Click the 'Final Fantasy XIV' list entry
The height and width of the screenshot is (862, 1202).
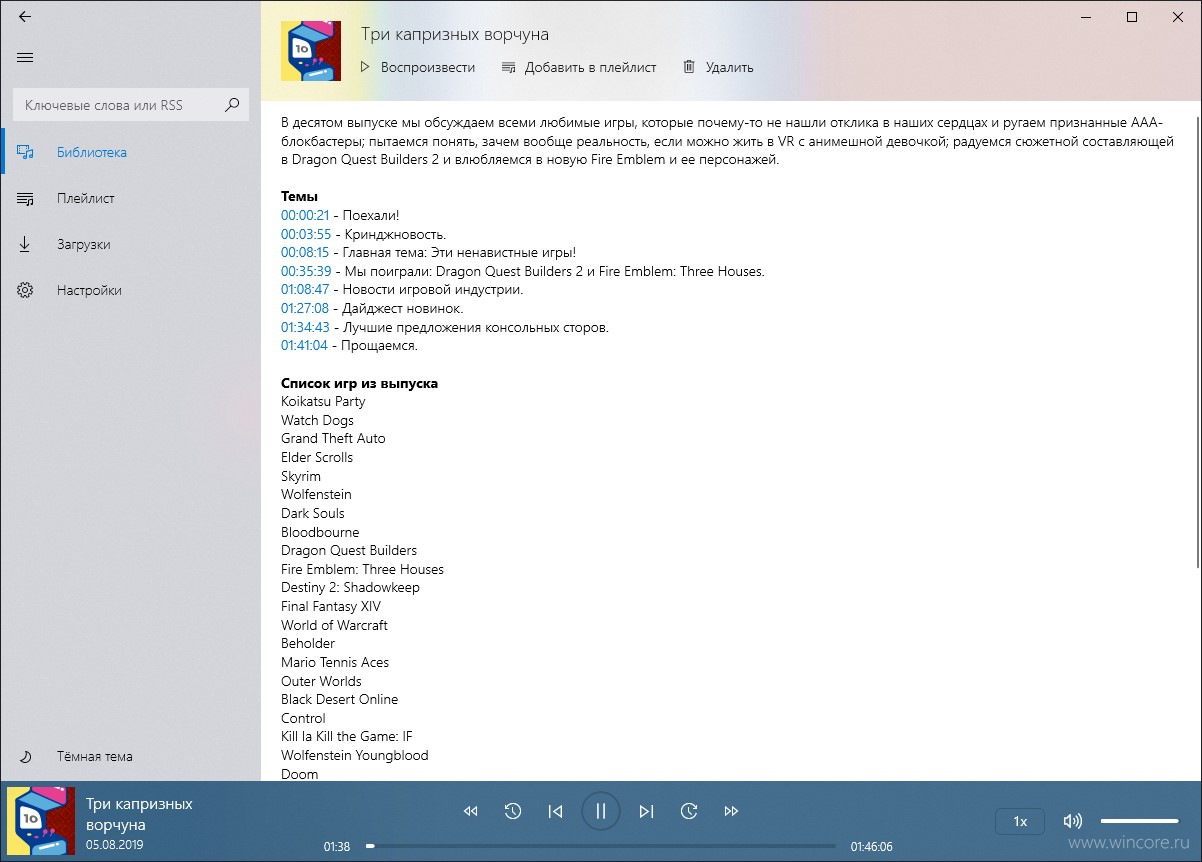tap(331, 607)
